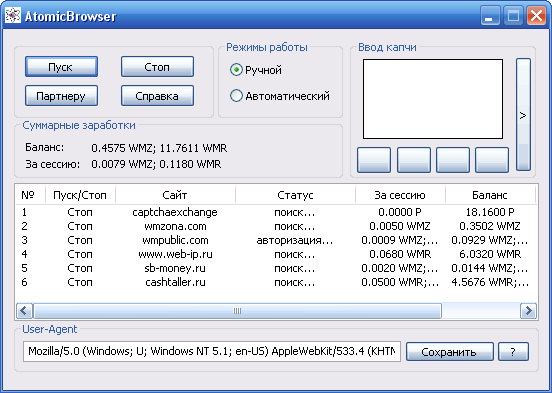Click the tall '>' captcha submit button

click(x=523, y=115)
